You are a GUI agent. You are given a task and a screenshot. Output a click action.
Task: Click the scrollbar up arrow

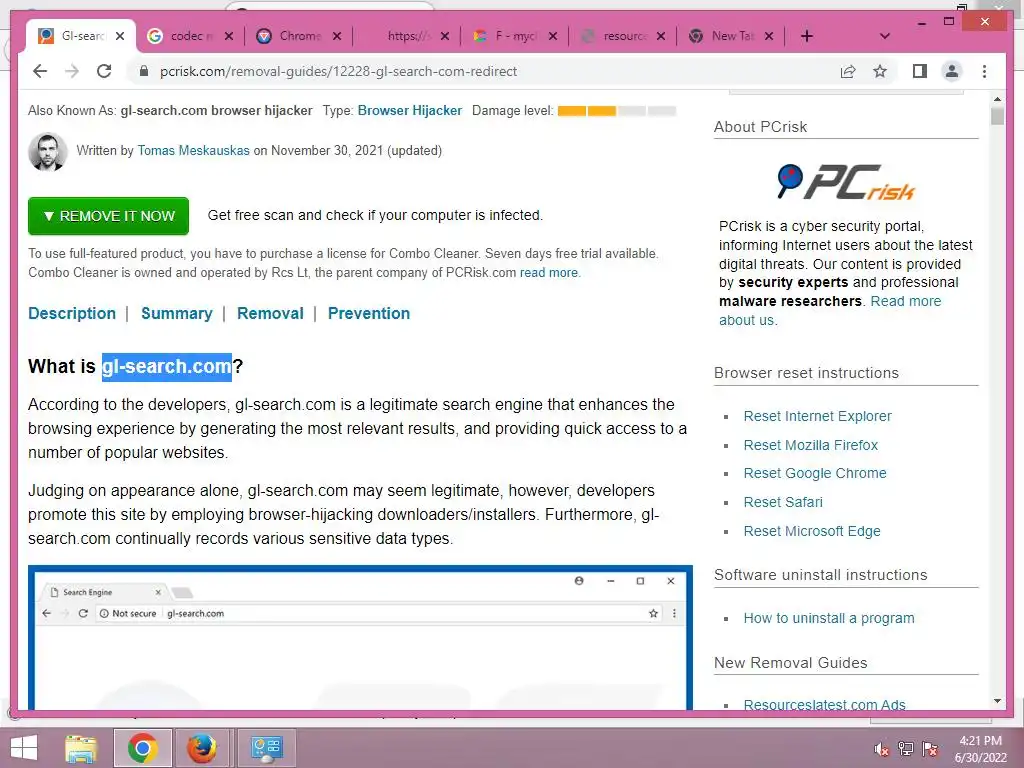pos(997,99)
